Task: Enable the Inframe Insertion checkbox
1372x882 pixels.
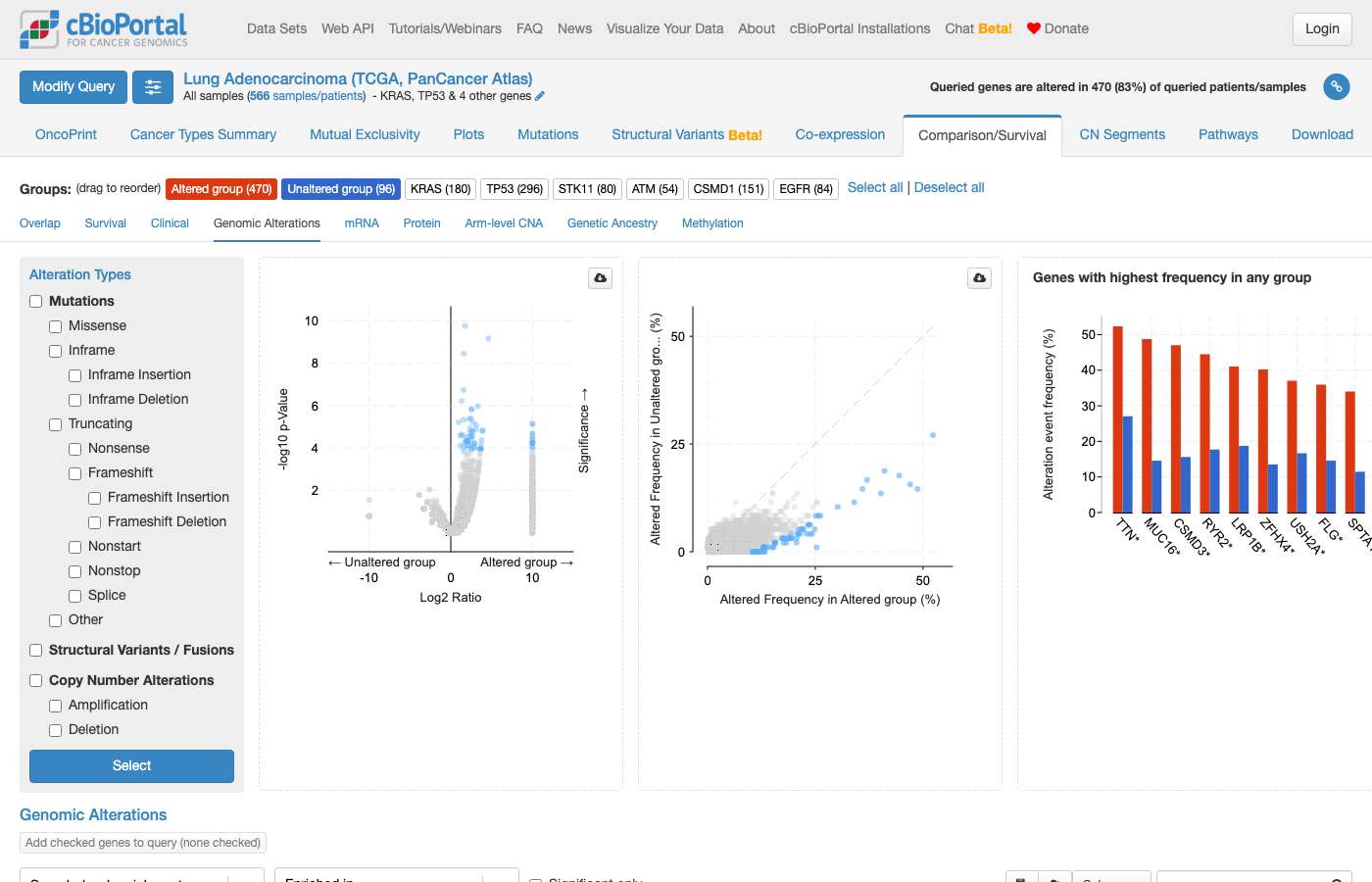Action: click(75, 375)
